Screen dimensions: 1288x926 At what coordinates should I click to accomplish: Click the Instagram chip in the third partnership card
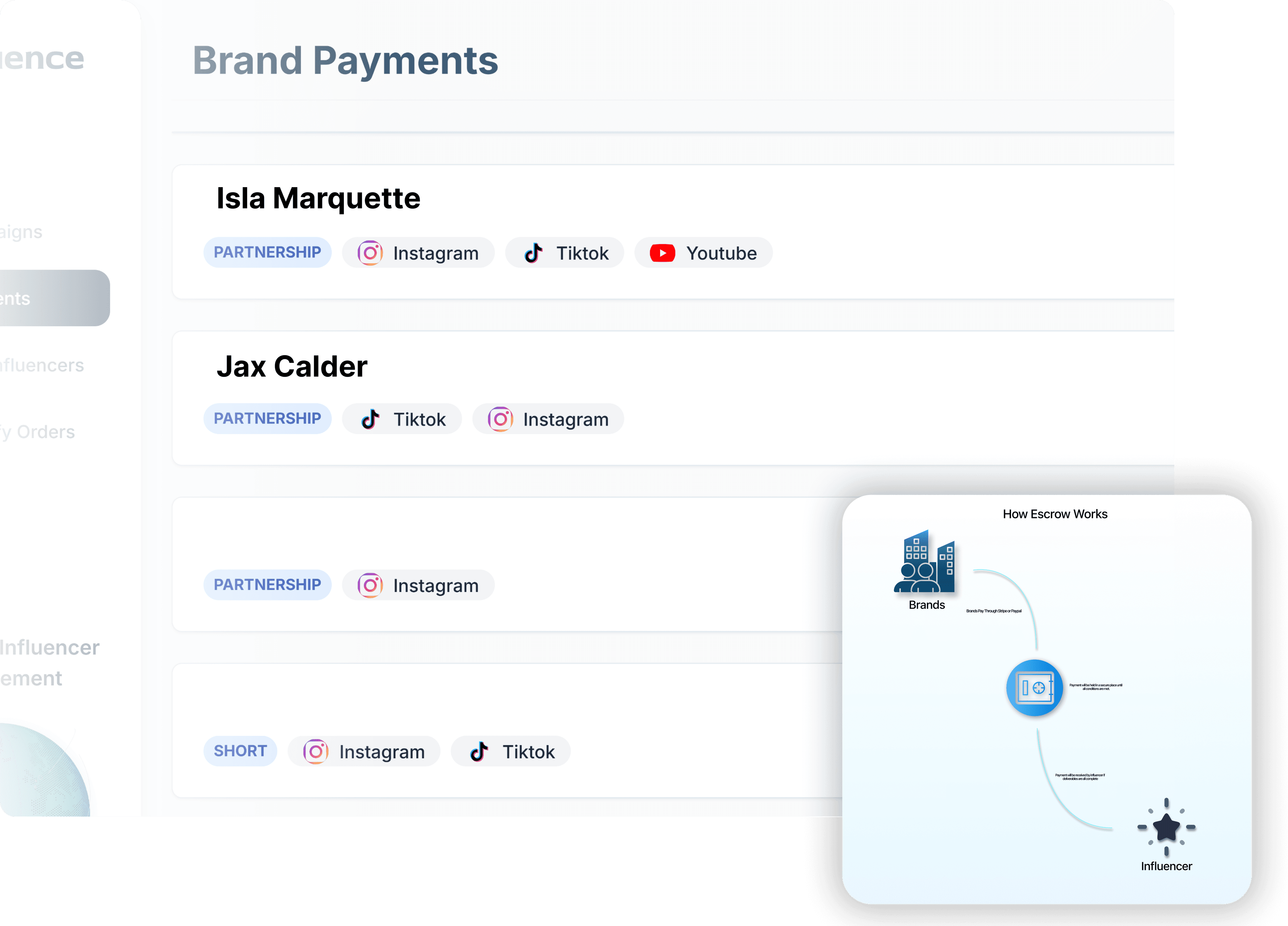(x=418, y=585)
